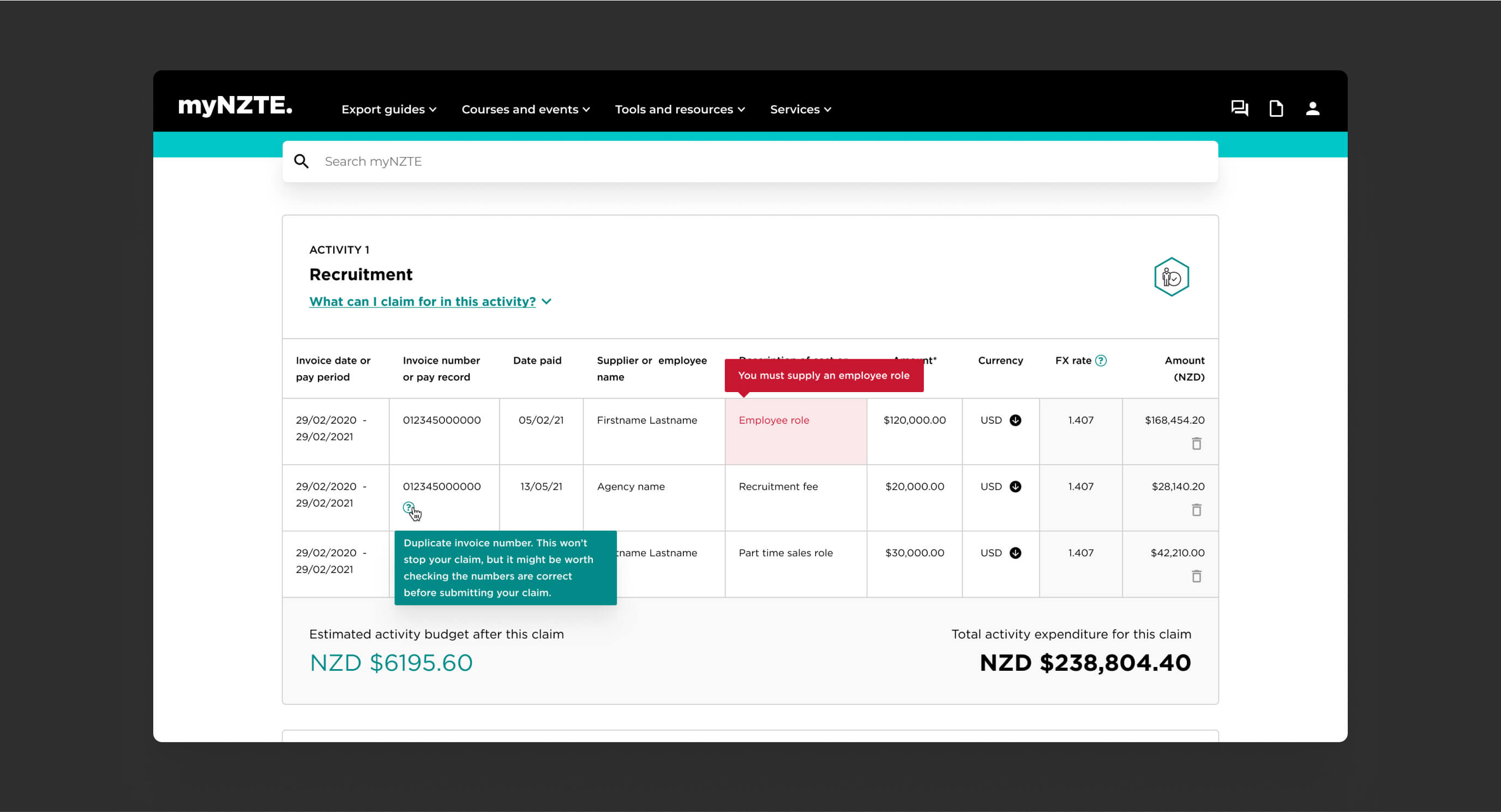Screen dimensions: 1501x812
Task: Click the NZD $238,804.40 total
Action: coord(1085,663)
